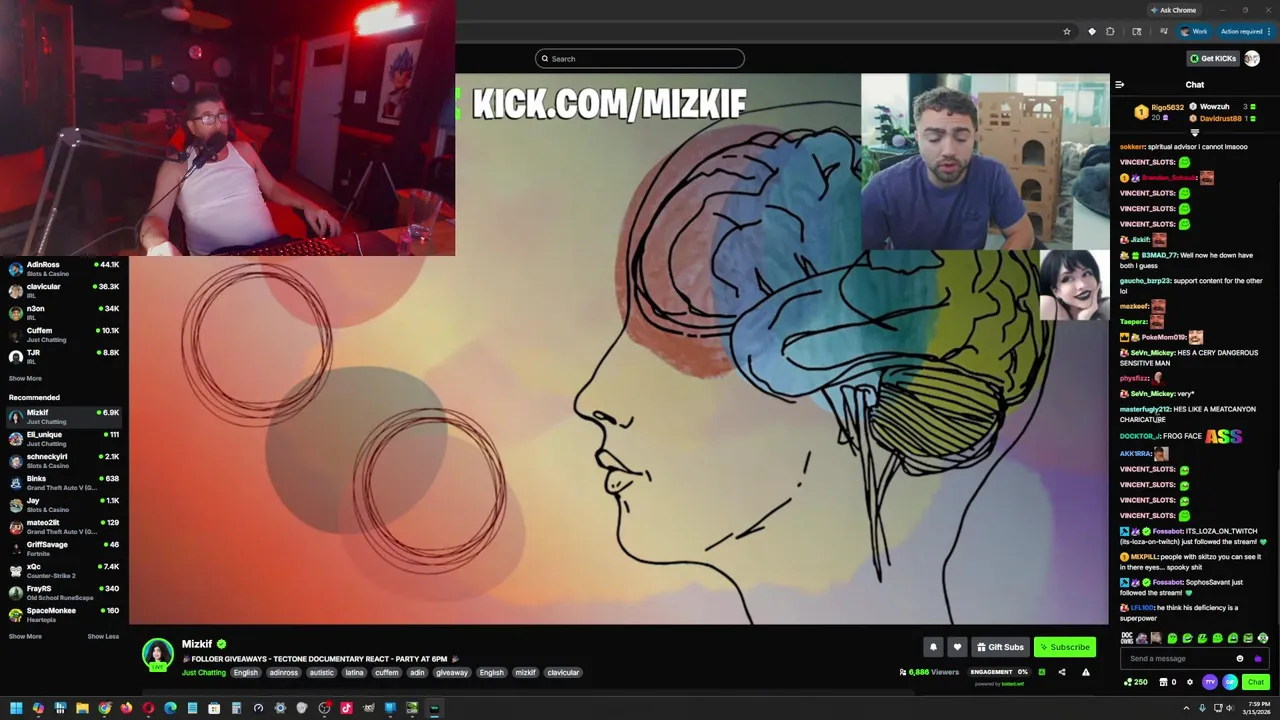Open SpaceMonkee channel in Recommended

(x=64, y=615)
